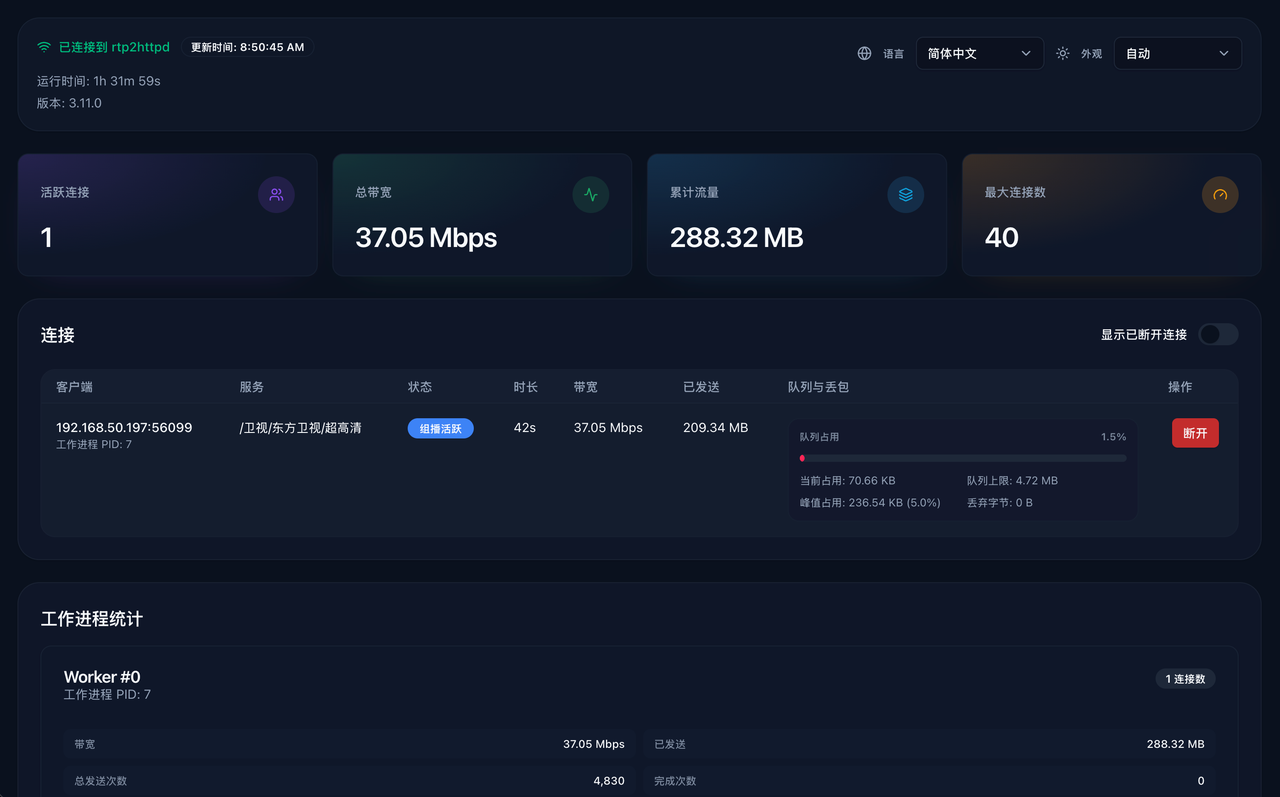Click the service path /卫视/东方卫视/超高清

[300, 428]
